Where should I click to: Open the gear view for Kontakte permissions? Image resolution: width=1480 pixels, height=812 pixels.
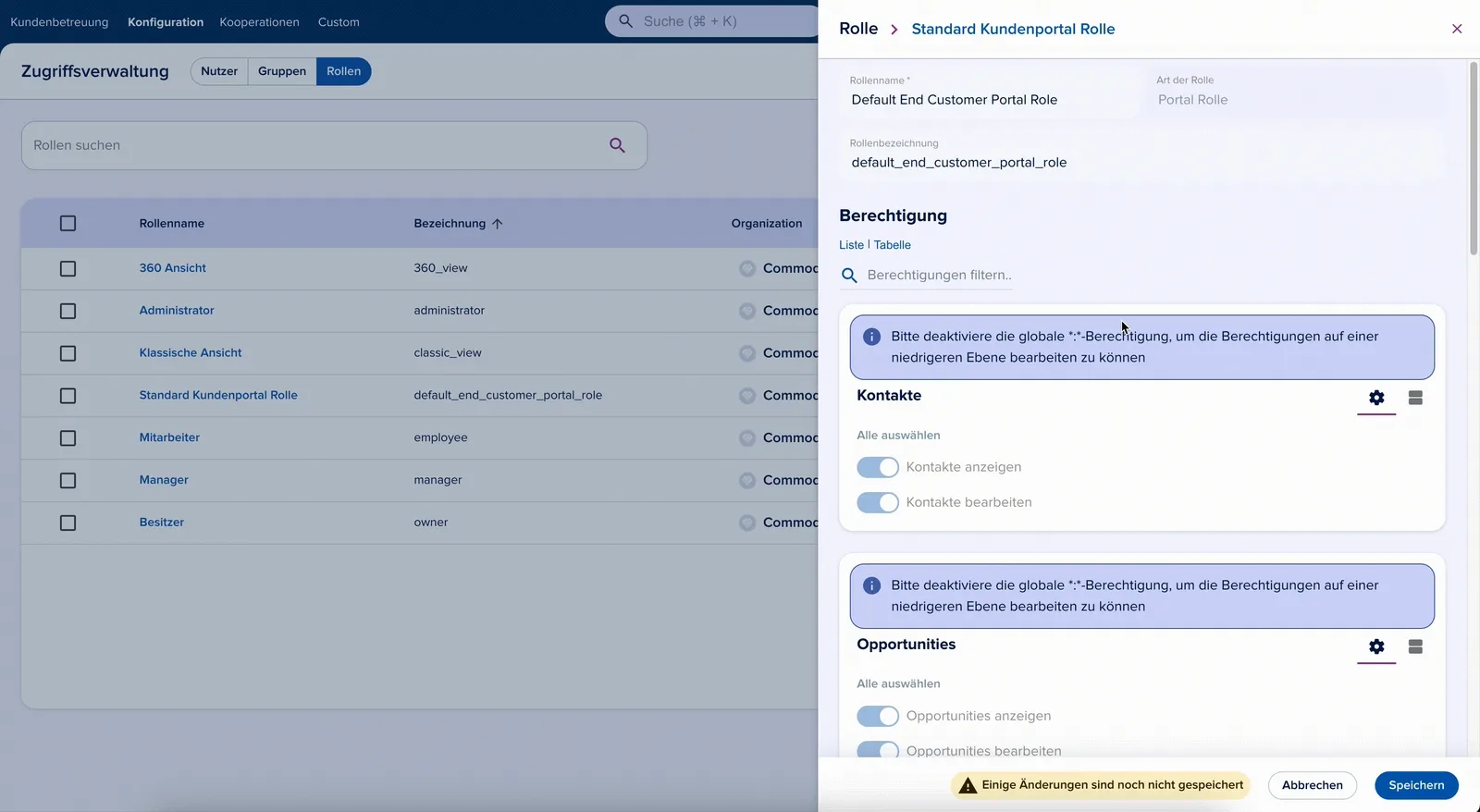1376,398
